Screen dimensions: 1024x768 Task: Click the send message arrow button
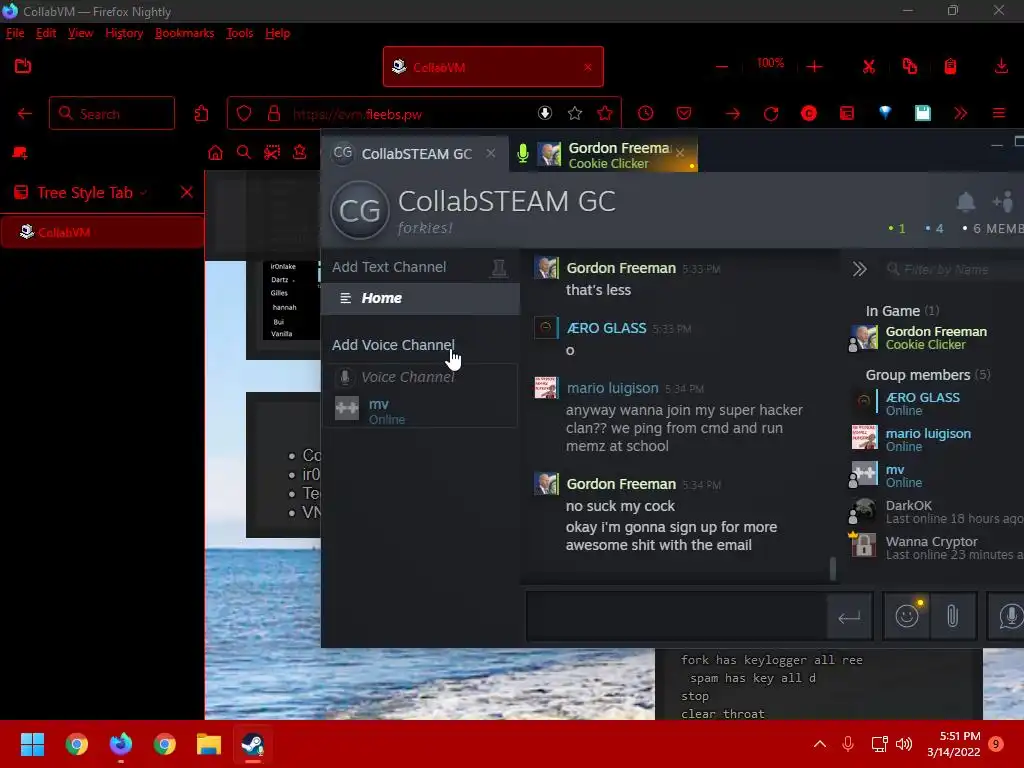point(849,616)
